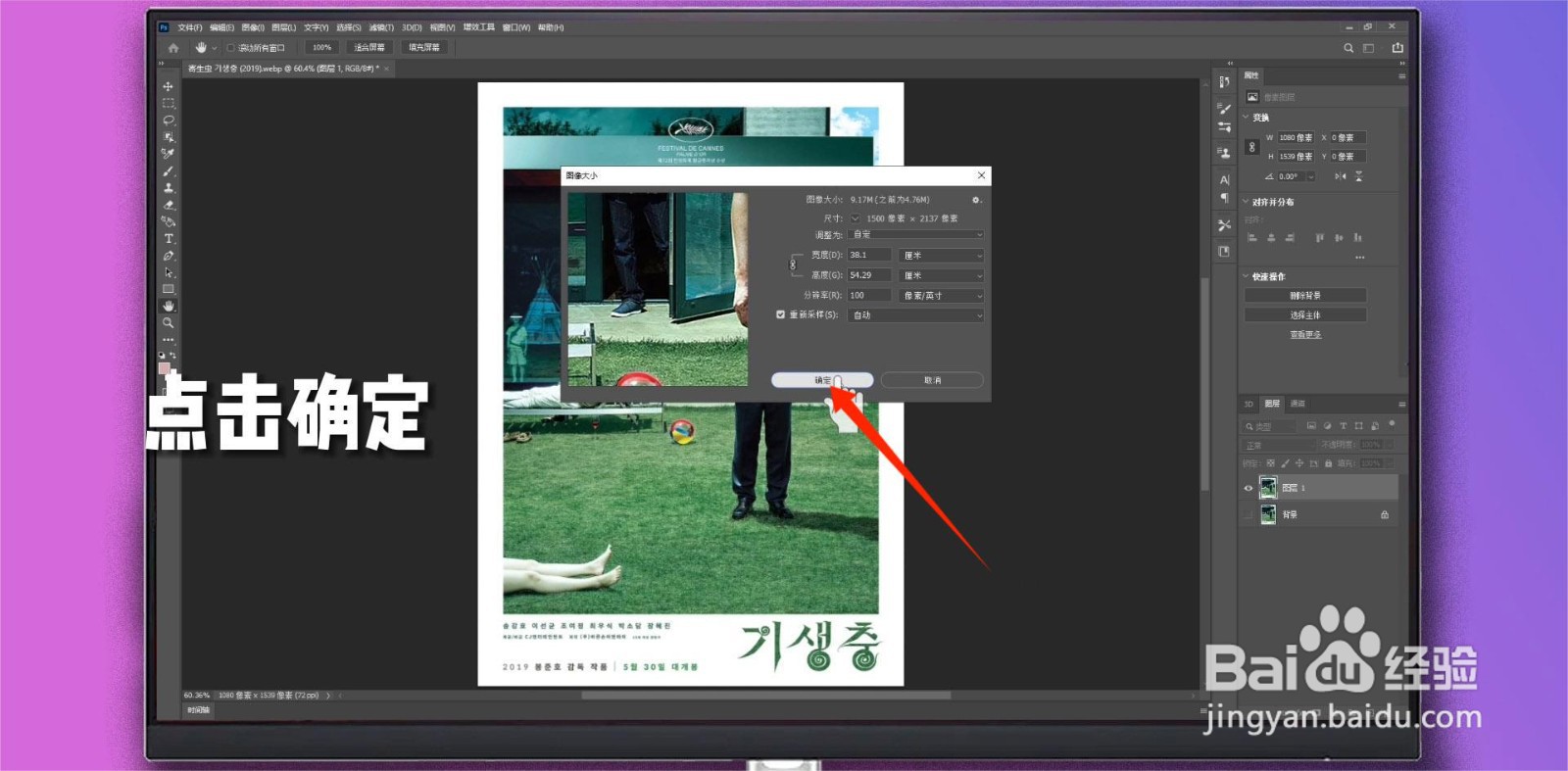The width and height of the screenshot is (1568, 771).
Task: Open the History panel icon
Action: (1224, 82)
